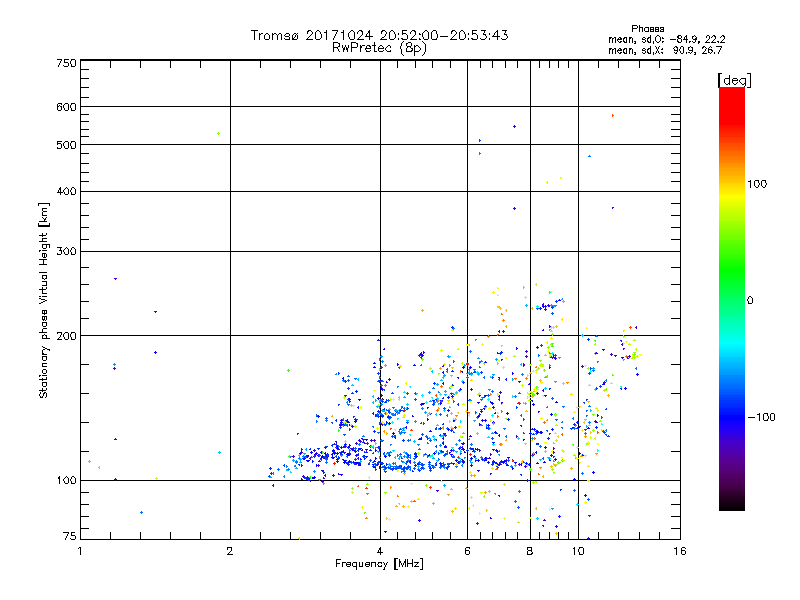Screen dimensions: 800x600
Task: Click the x-axis label '10'
Action: click(578, 551)
